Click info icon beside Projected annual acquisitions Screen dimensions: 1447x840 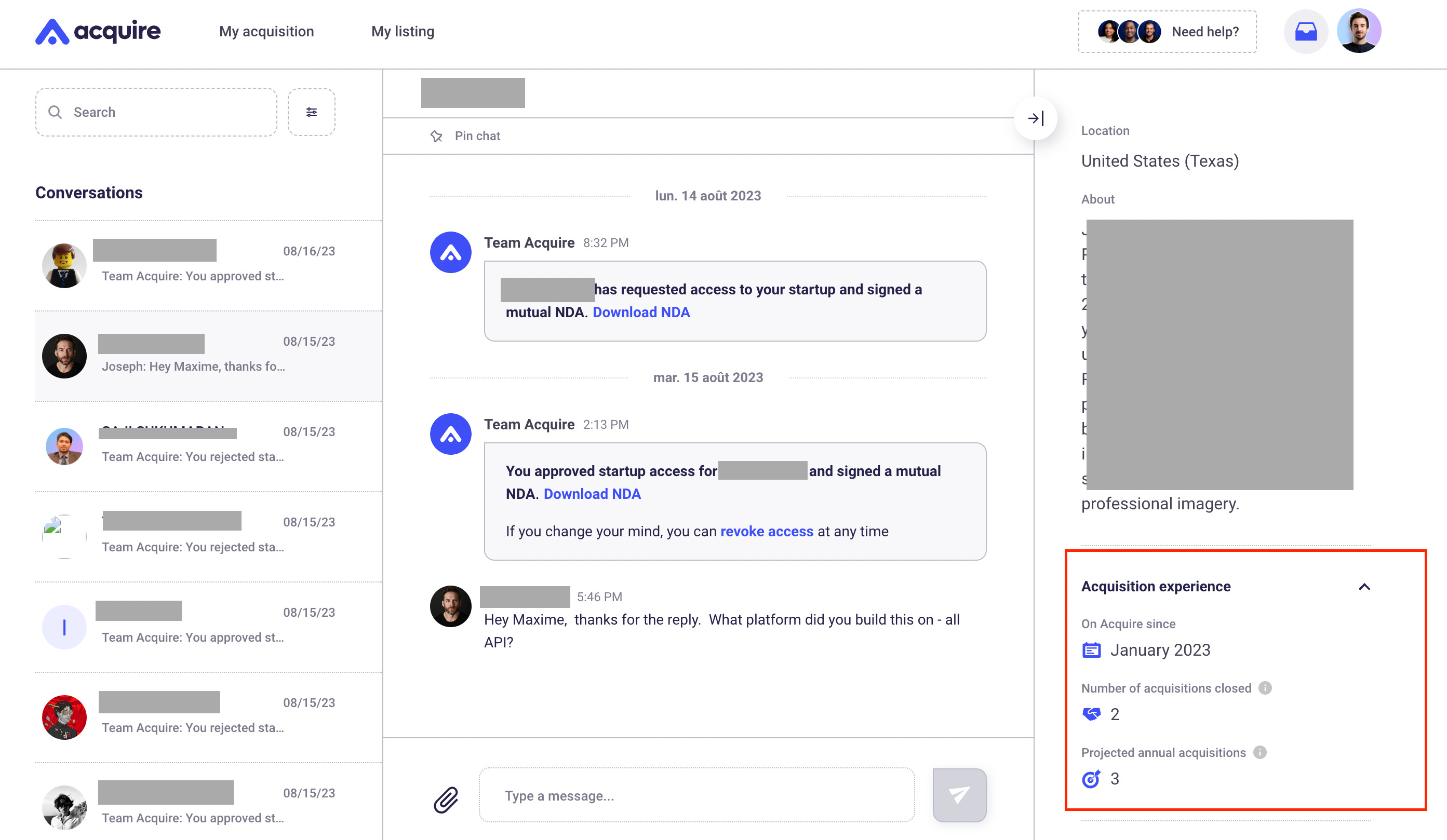click(x=1260, y=752)
